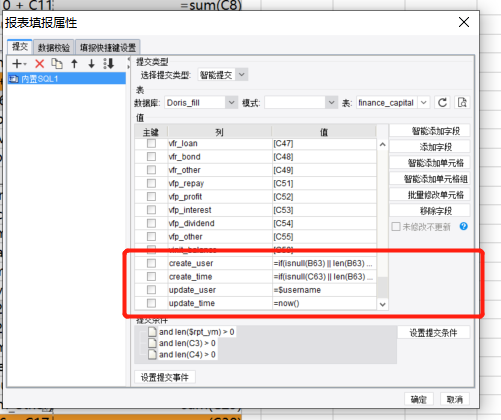The height and width of the screenshot is (420, 501).
Task: Close the 报表填报属性 dialog
Action: click(464, 22)
